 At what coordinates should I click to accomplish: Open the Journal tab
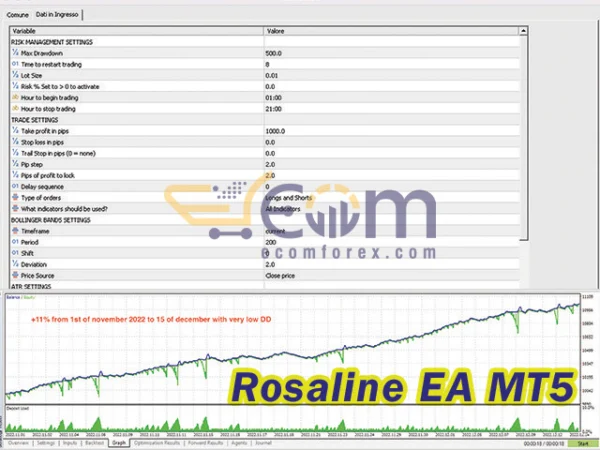pyautogui.click(x=263, y=443)
